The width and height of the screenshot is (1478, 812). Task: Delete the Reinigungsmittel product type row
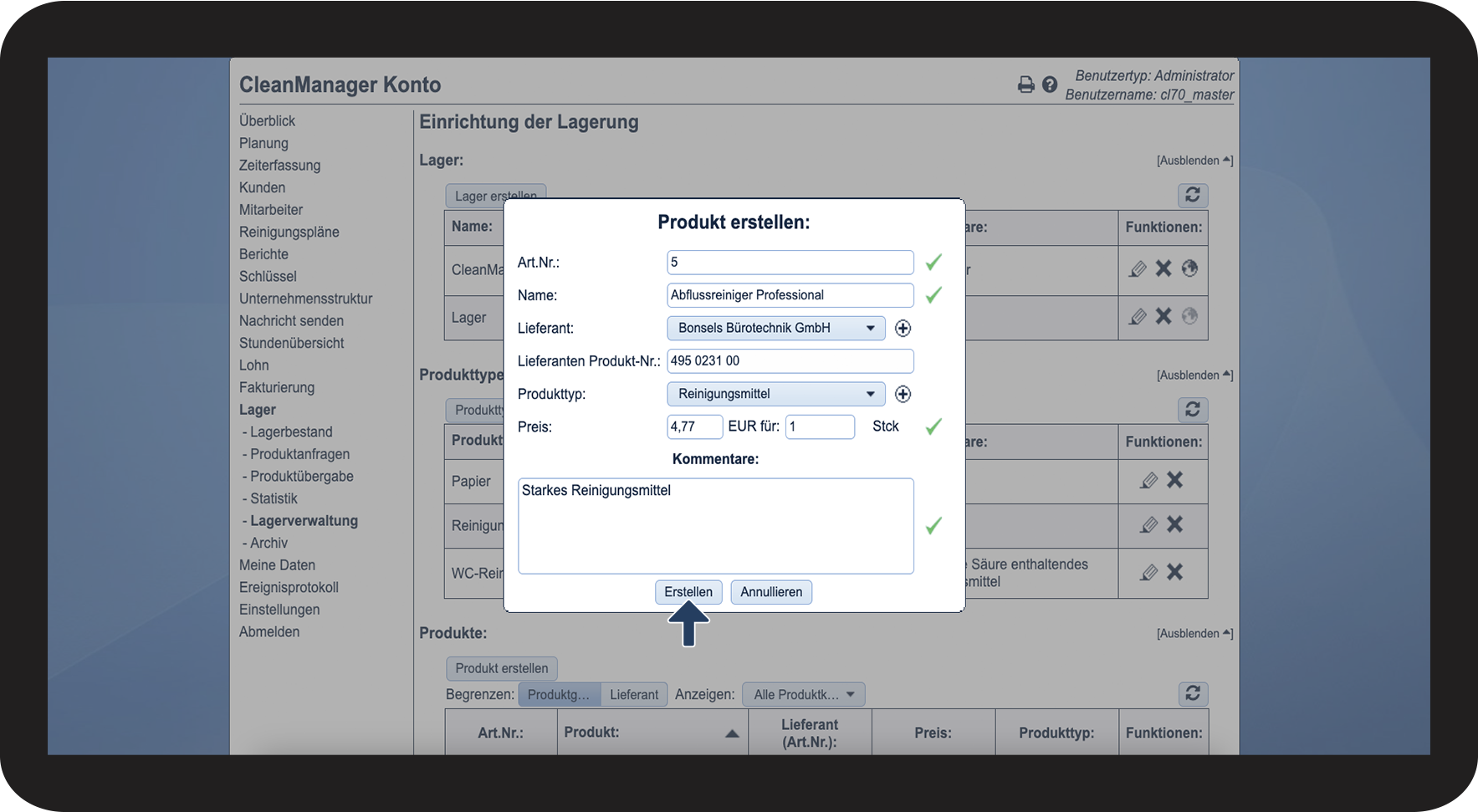(1175, 524)
